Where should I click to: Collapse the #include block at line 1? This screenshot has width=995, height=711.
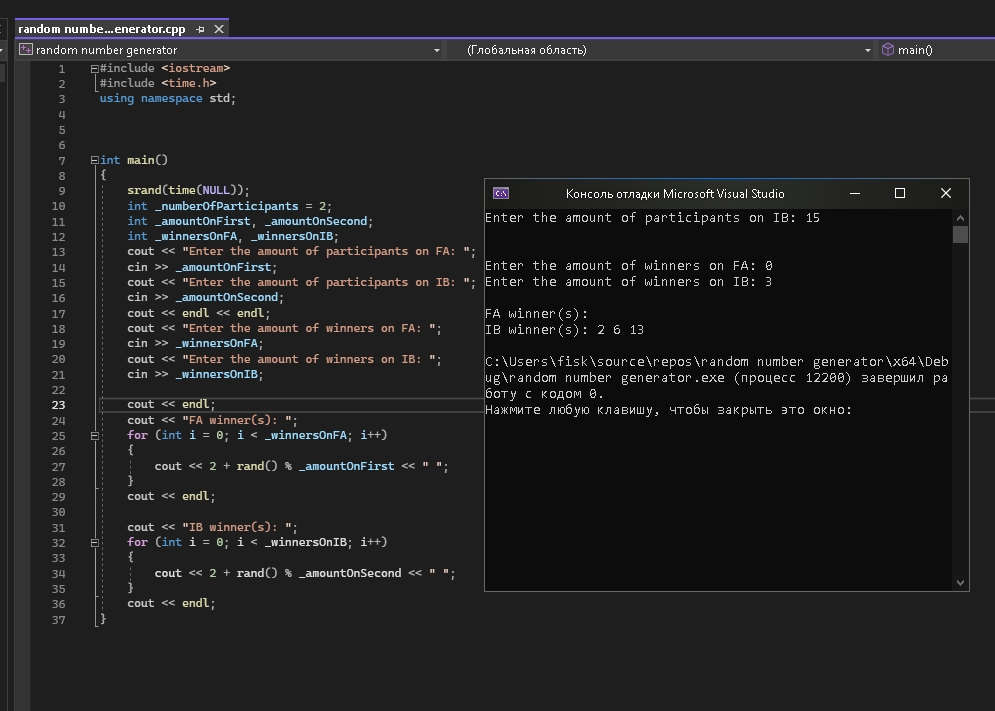(x=94, y=69)
